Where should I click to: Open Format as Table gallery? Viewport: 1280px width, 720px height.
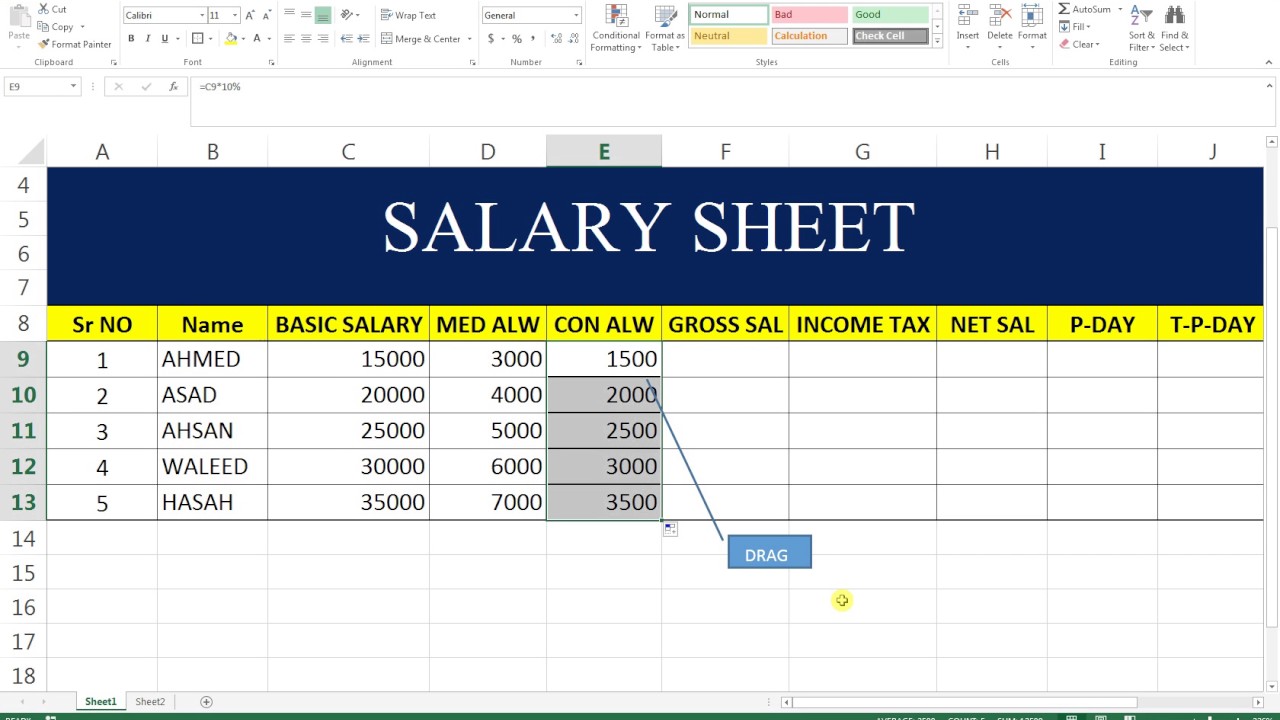[665, 29]
